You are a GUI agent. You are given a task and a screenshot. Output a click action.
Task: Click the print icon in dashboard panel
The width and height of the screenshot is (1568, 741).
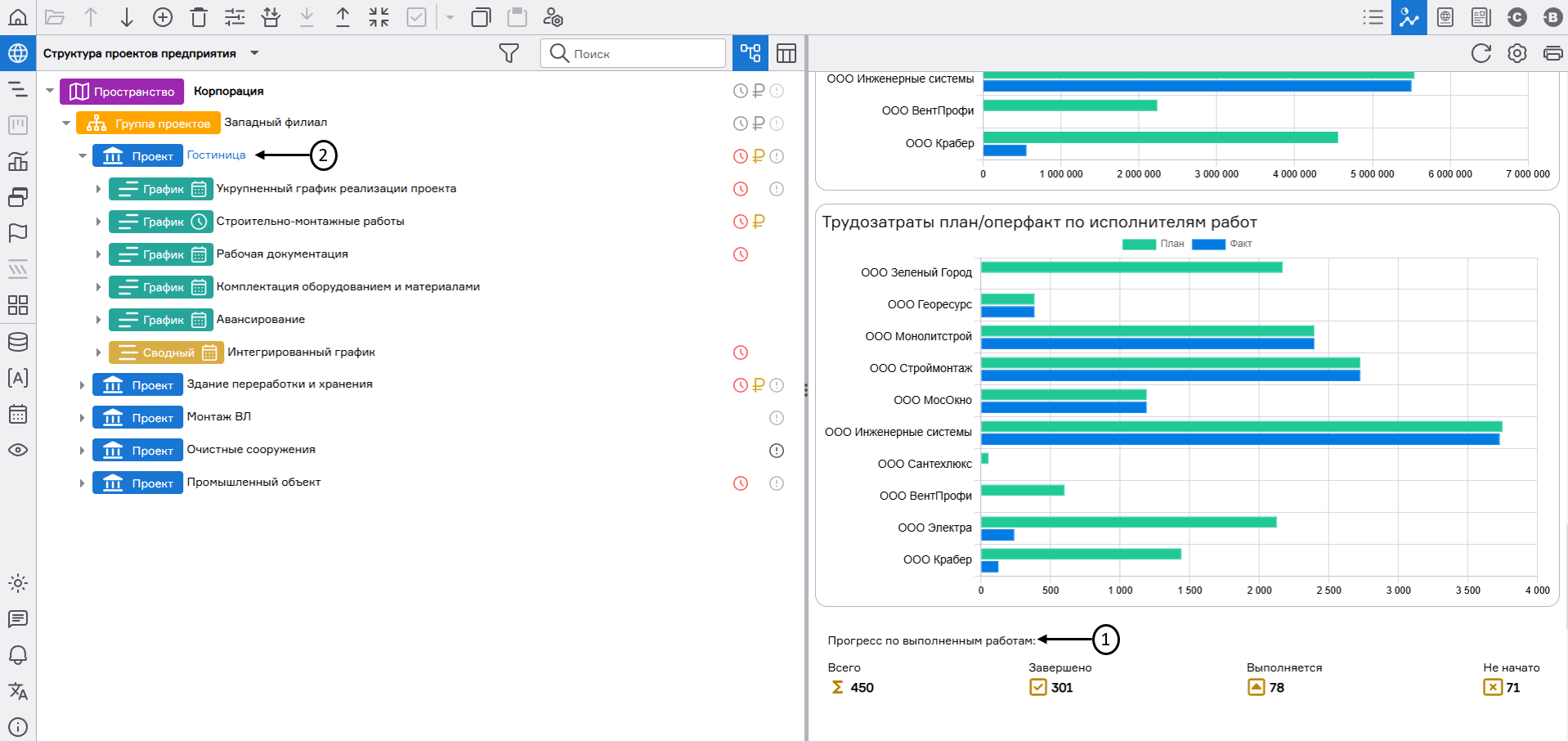tap(1552, 53)
